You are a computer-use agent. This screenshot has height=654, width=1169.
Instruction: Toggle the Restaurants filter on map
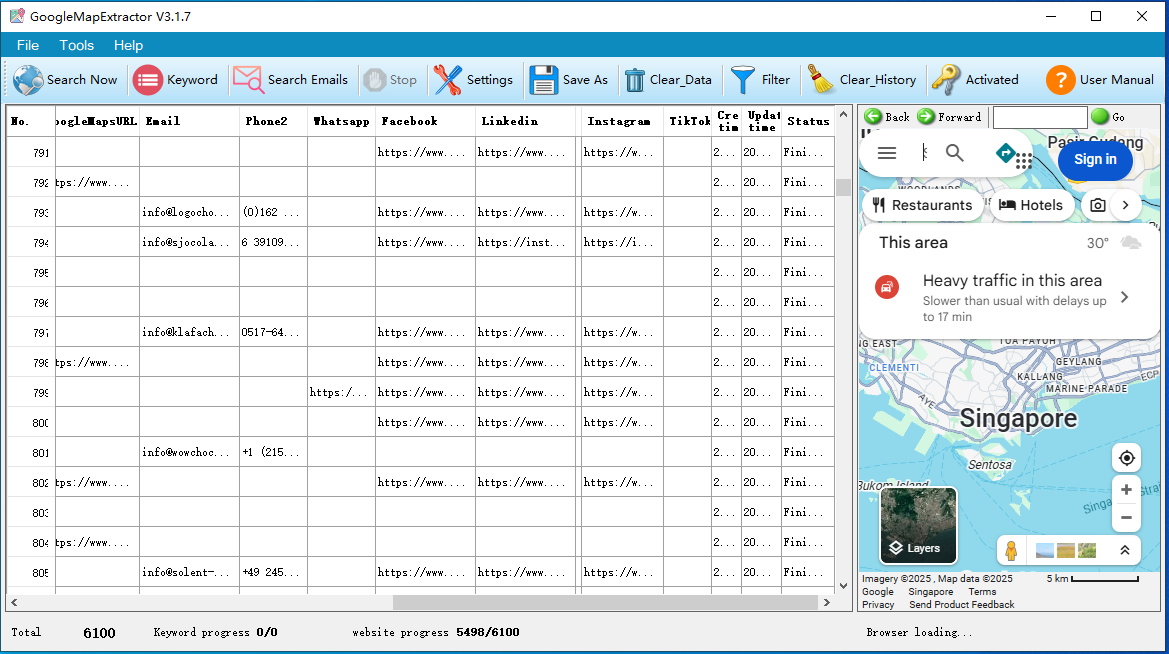922,205
